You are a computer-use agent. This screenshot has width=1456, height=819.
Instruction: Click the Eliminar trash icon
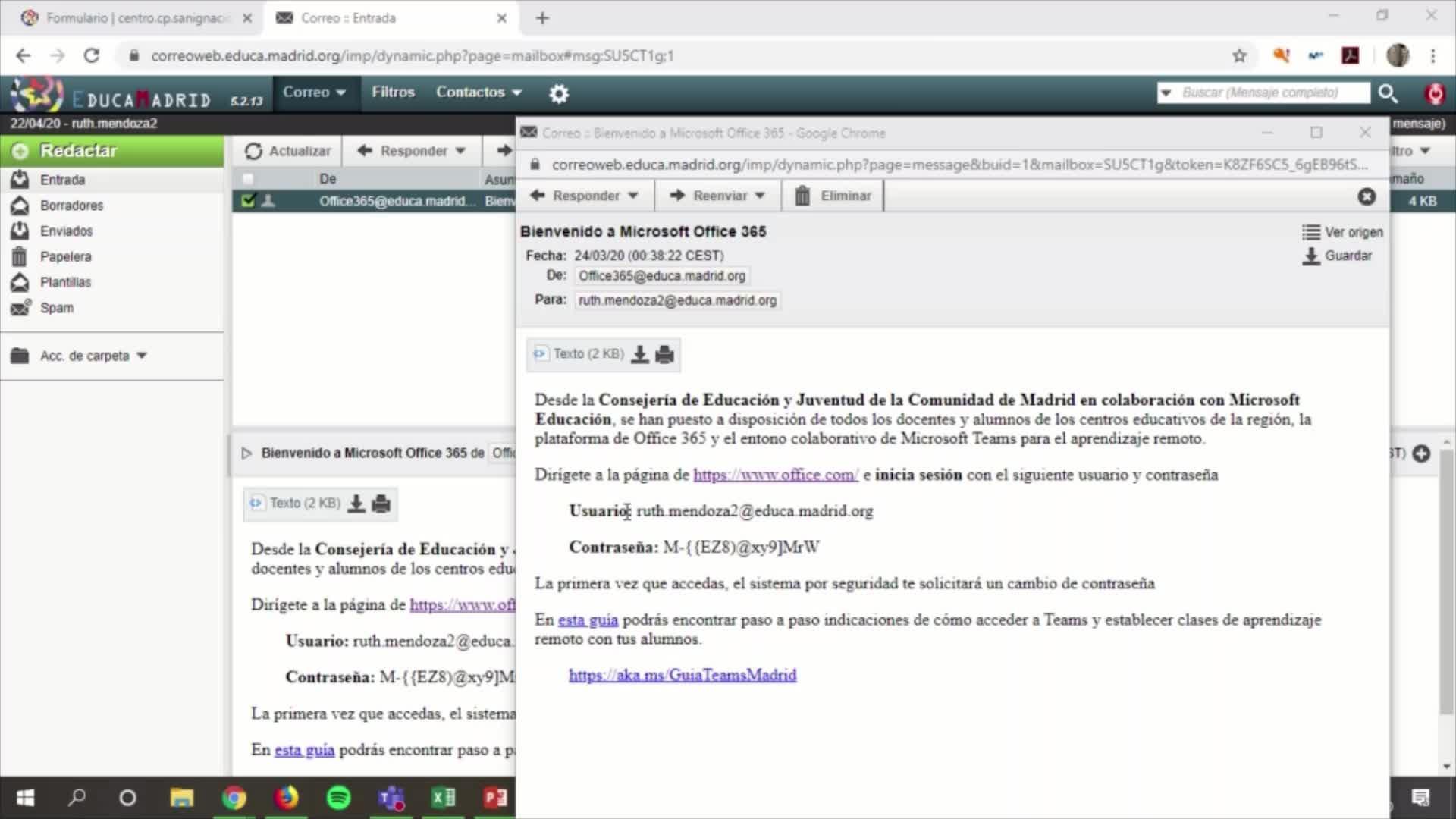(x=802, y=196)
